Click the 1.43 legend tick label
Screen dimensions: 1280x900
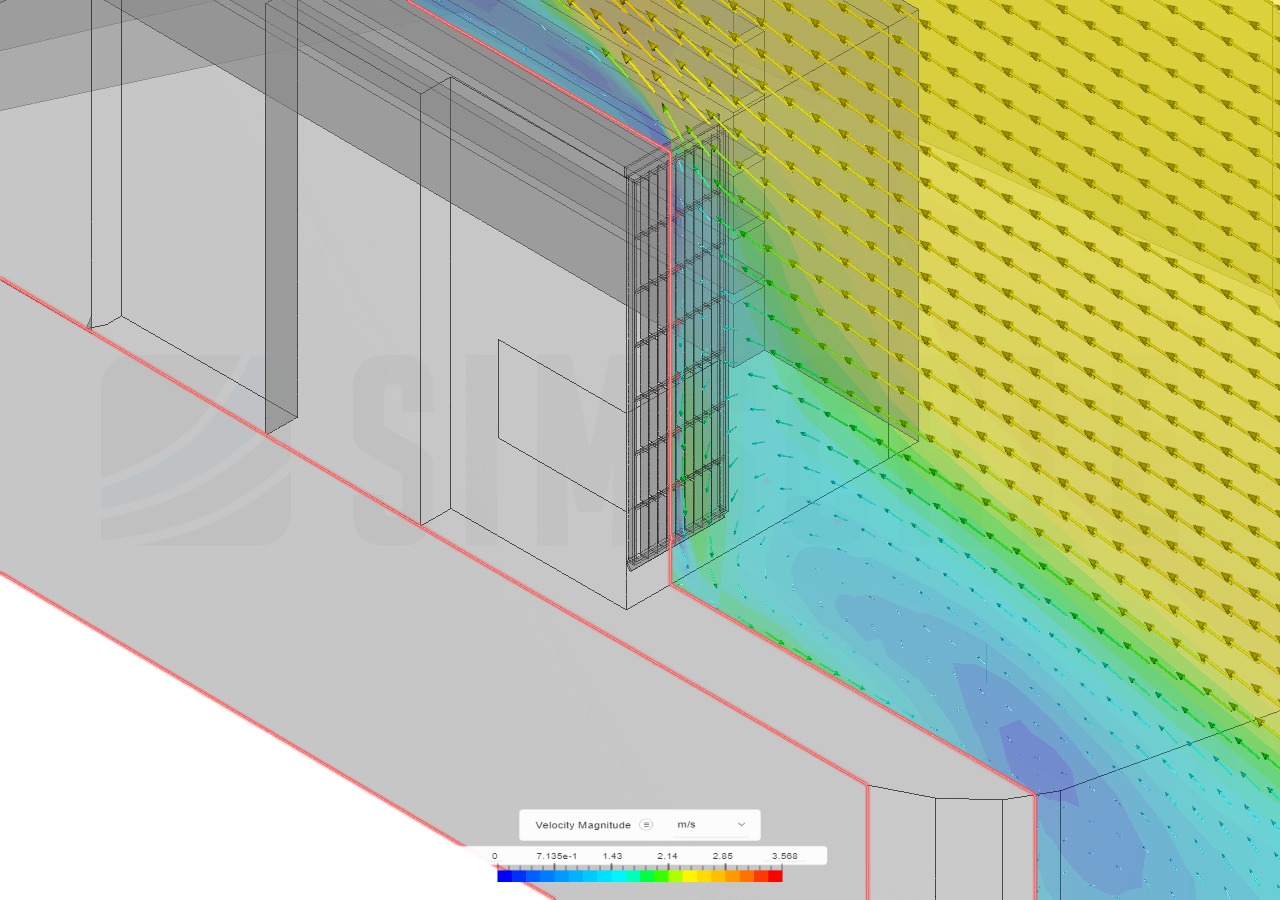[612, 857]
